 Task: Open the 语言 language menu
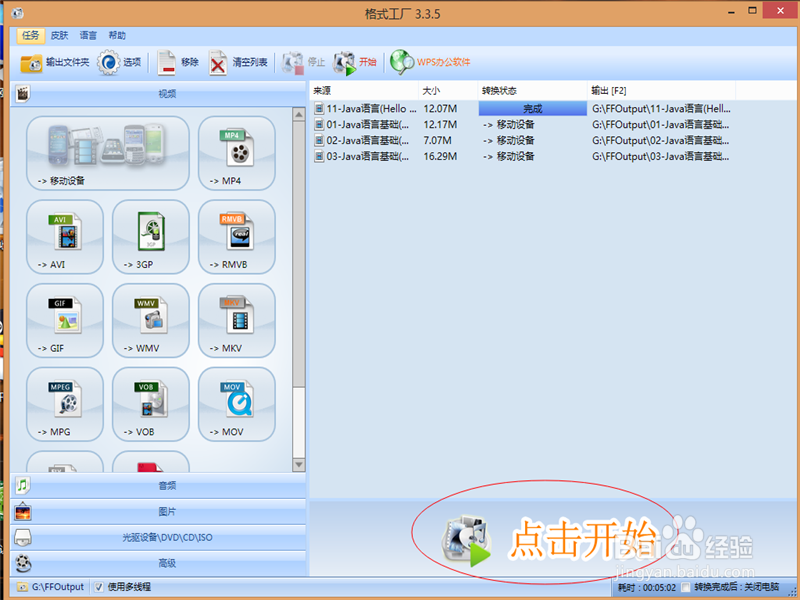[88, 35]
